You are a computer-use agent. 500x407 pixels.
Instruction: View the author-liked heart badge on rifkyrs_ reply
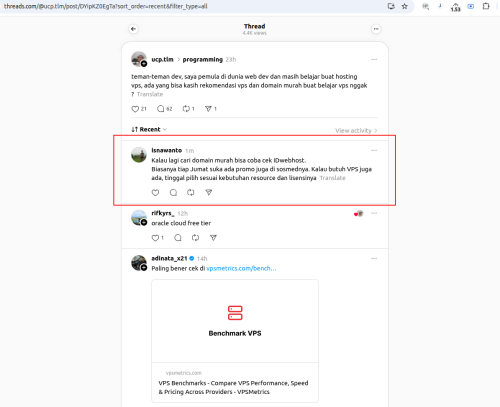[359, 214]
